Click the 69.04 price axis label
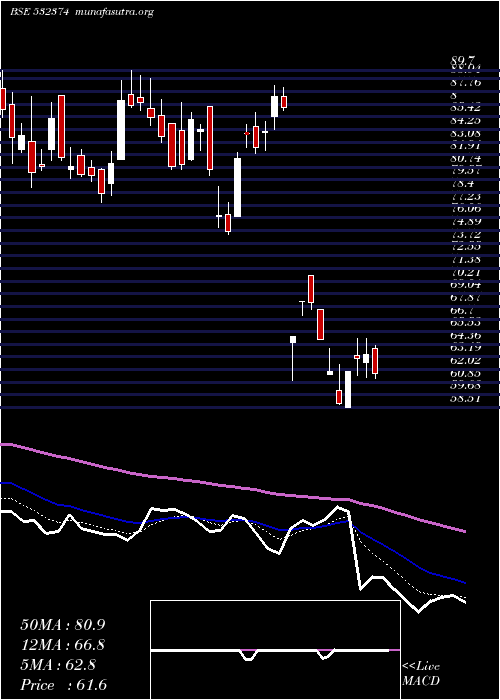This screenshot has width=500, height=700. (x=465, y=285)
